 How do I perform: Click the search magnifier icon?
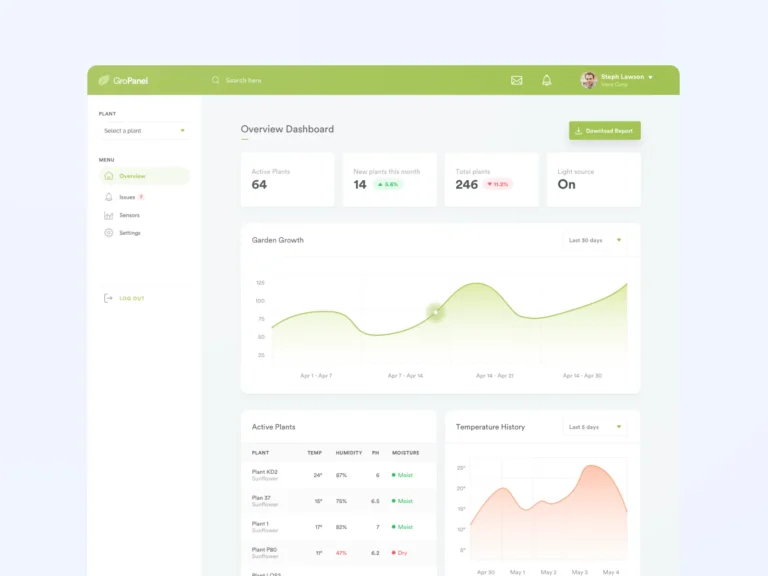point(216,80)
